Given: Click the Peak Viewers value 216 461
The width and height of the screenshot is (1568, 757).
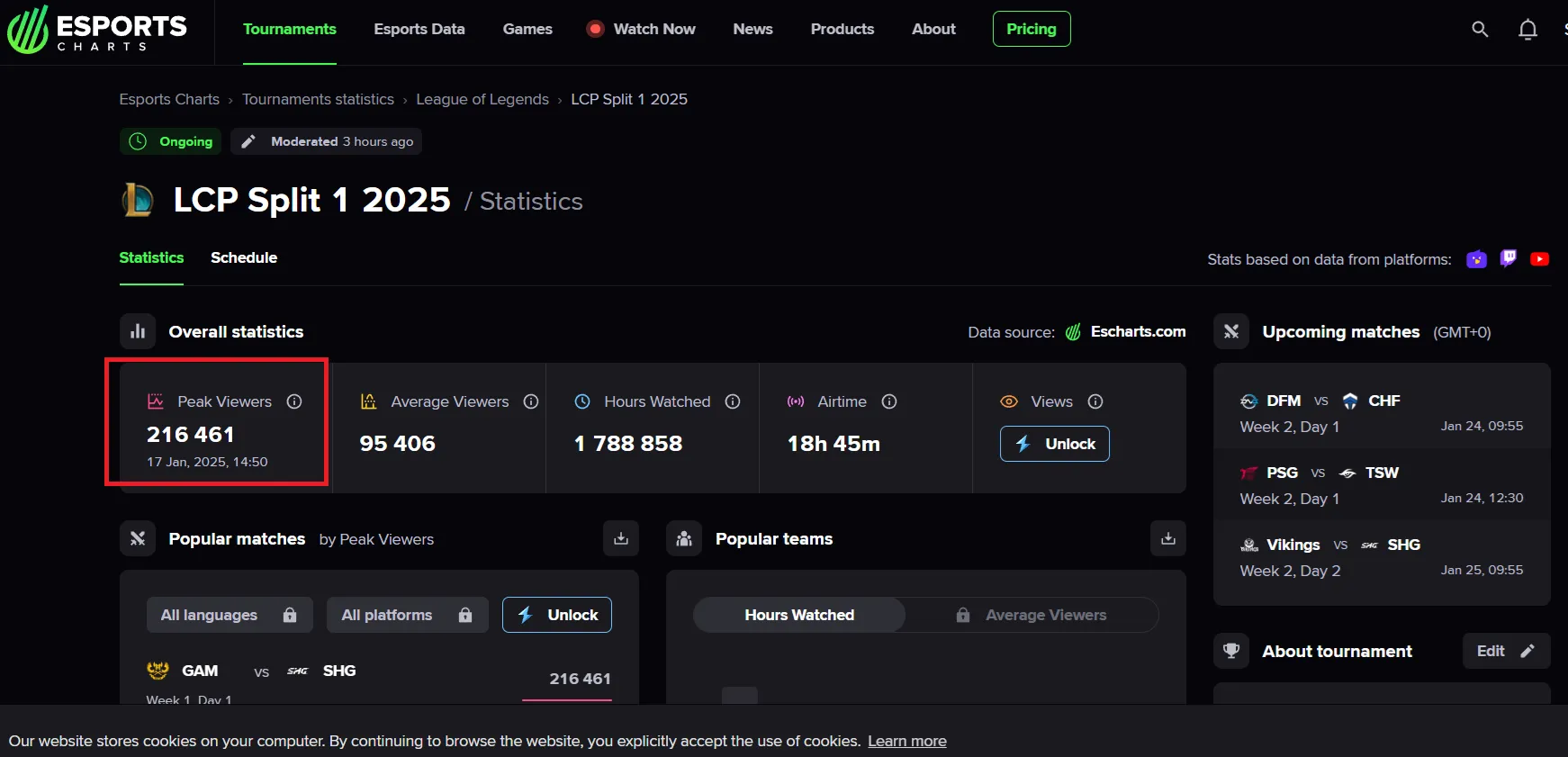Looking at the screenshot, I should click(191, 435).
